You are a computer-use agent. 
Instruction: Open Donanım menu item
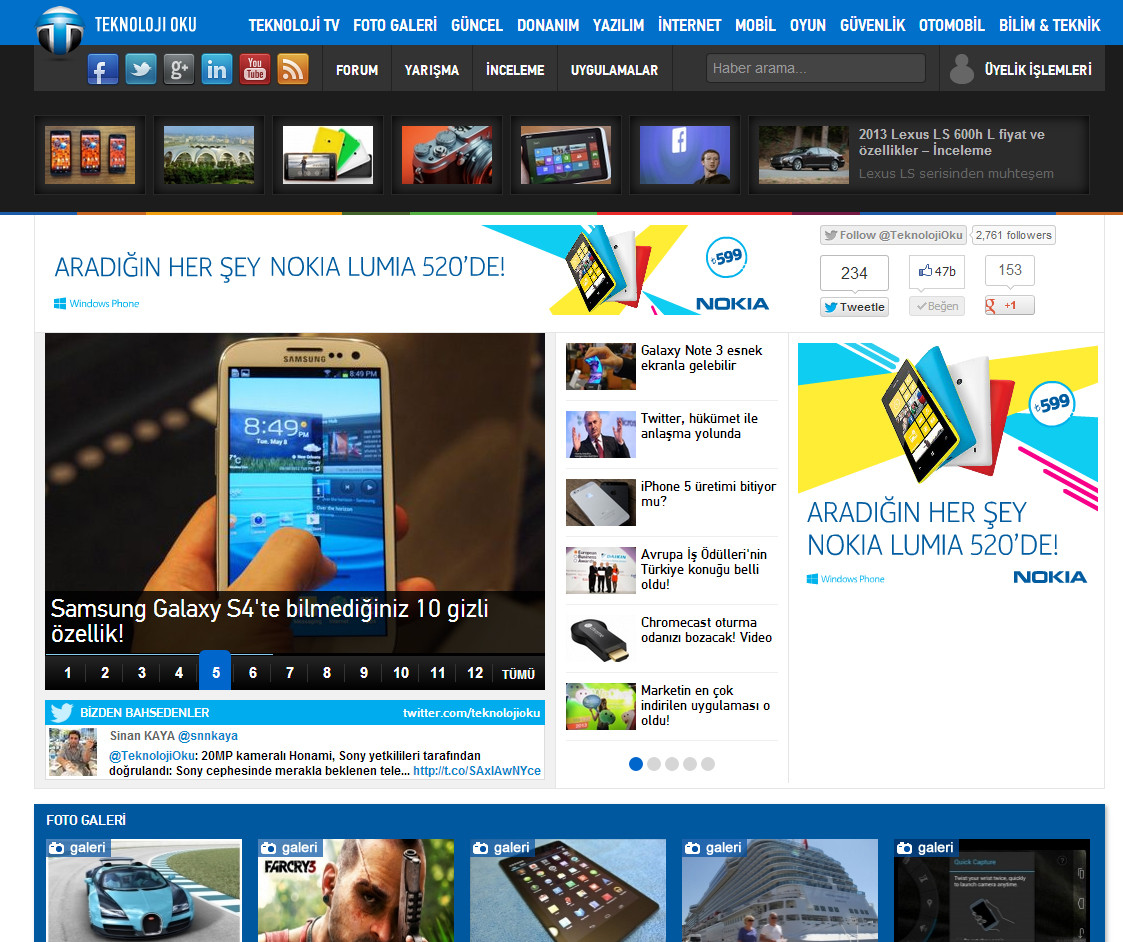pyautogui.click(x=548, y=25)
